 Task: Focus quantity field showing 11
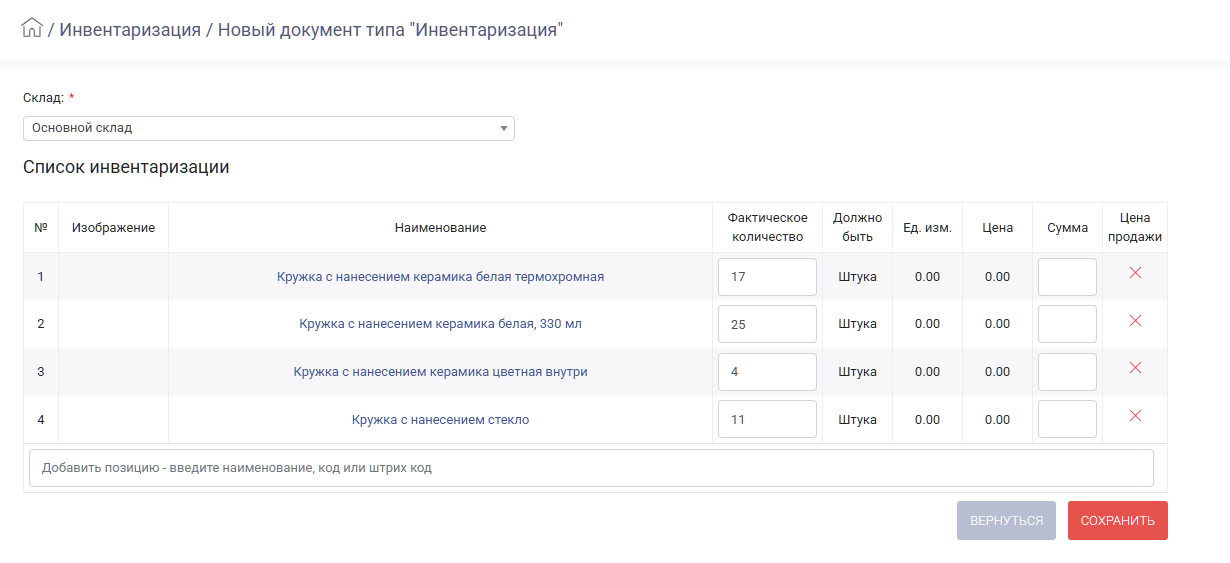coord(767,419)
